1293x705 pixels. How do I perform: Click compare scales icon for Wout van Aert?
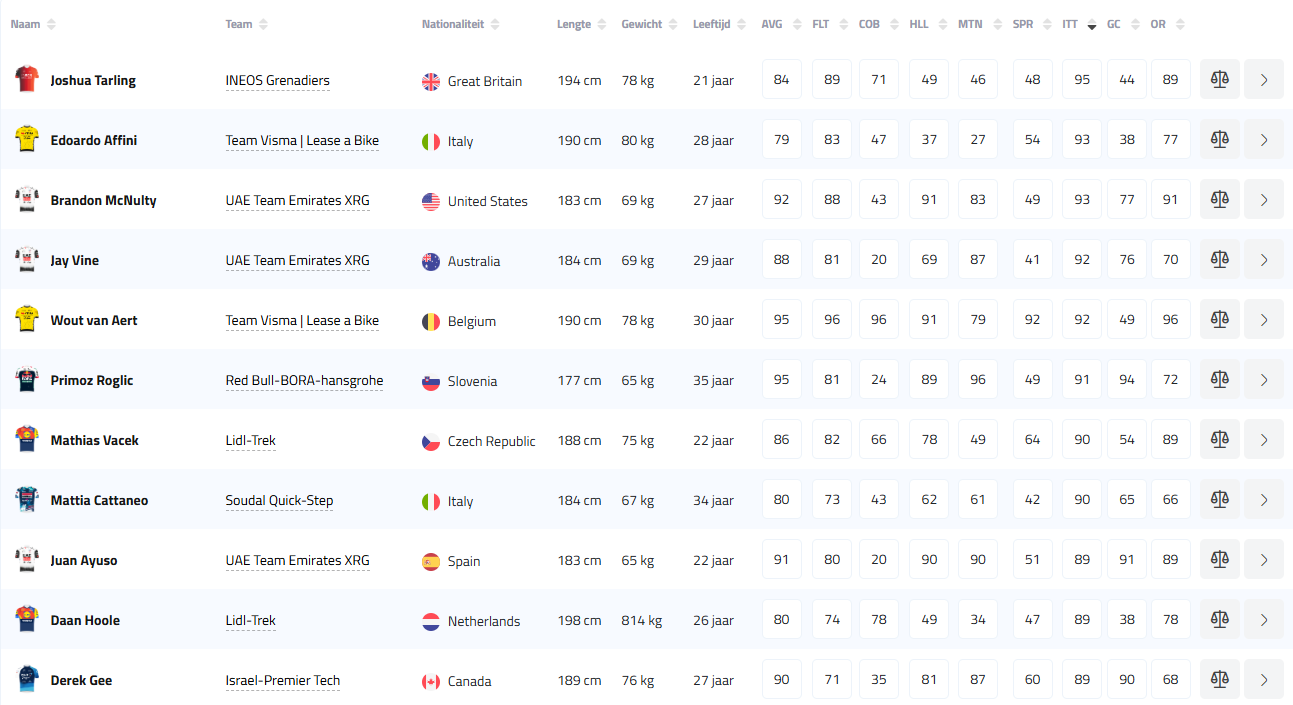click(x=1219, y=320)
